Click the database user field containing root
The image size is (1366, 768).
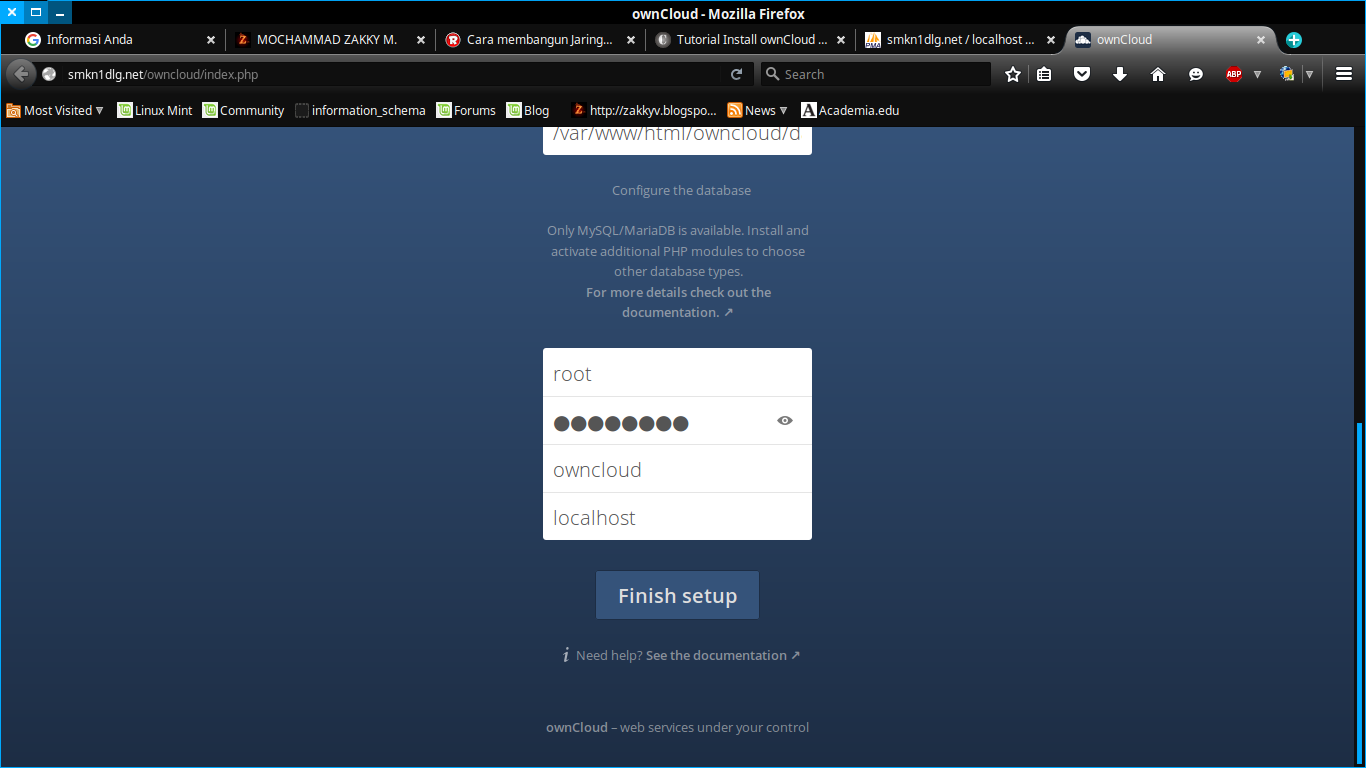coord(677,373)
